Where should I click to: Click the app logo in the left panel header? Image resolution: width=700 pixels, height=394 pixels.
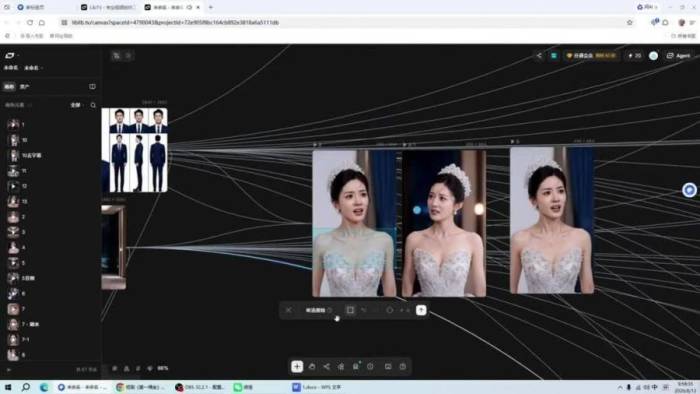point(9,56)
